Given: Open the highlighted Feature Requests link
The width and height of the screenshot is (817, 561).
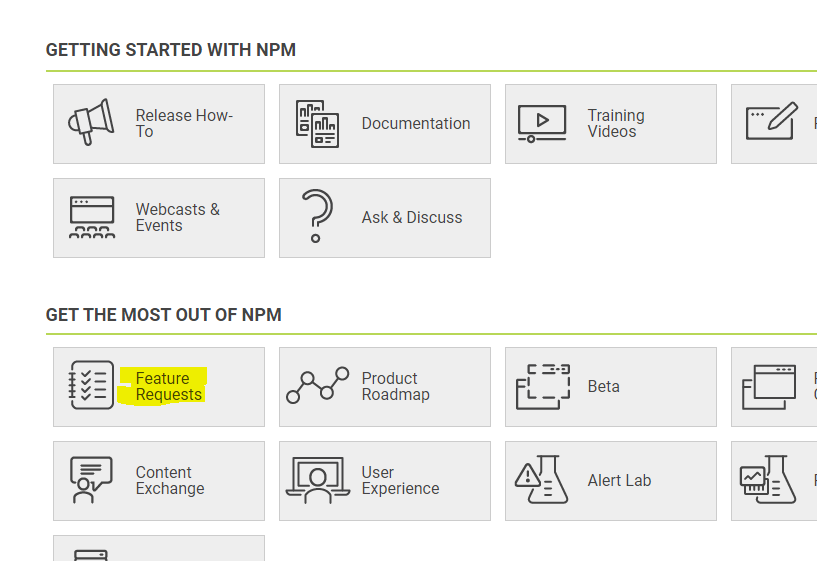Looking at the screenshot, I should click(168, 387).
